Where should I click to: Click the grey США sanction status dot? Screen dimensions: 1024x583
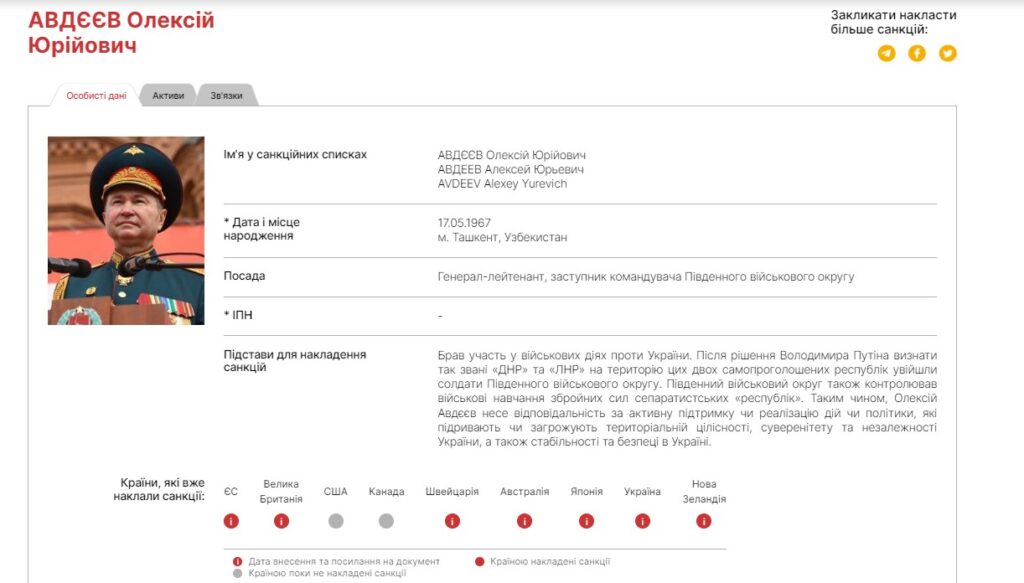click(336, 521)
